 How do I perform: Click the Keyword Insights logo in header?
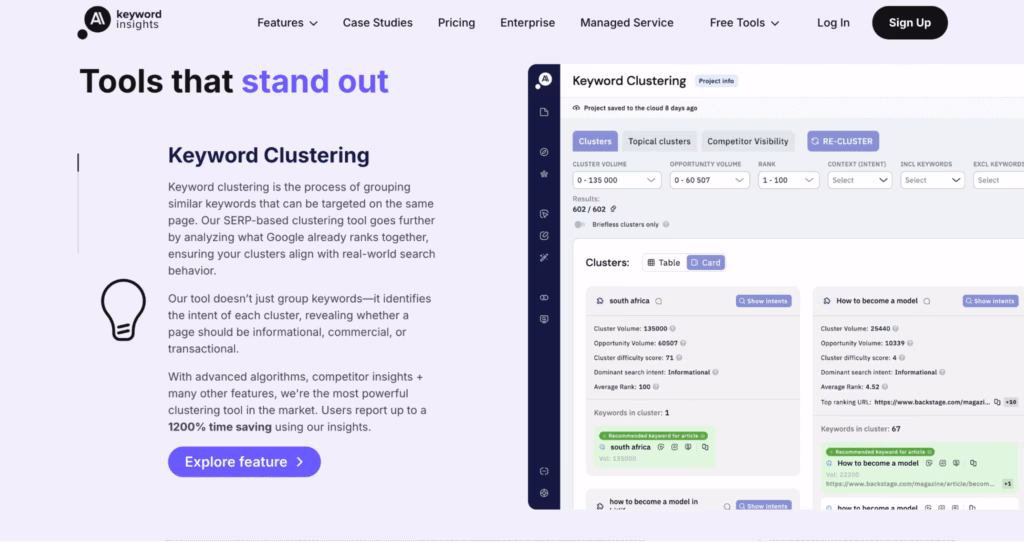pos(119,22)
